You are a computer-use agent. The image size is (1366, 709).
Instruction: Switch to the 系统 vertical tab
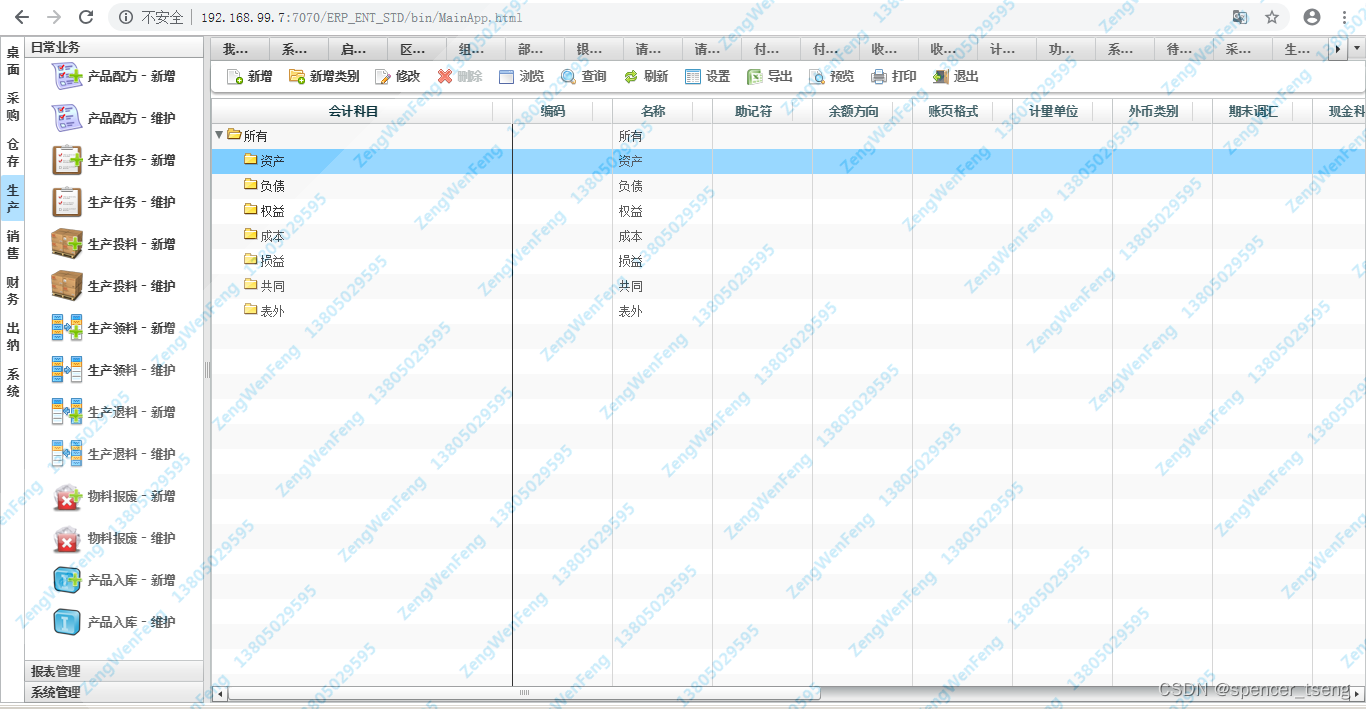(x=13, y=383)
